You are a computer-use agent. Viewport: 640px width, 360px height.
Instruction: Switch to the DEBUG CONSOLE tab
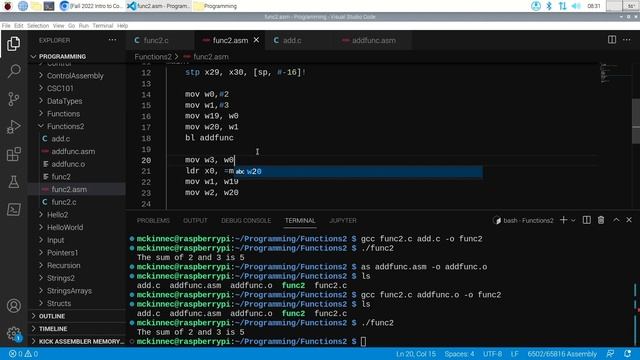click(246, 220)
